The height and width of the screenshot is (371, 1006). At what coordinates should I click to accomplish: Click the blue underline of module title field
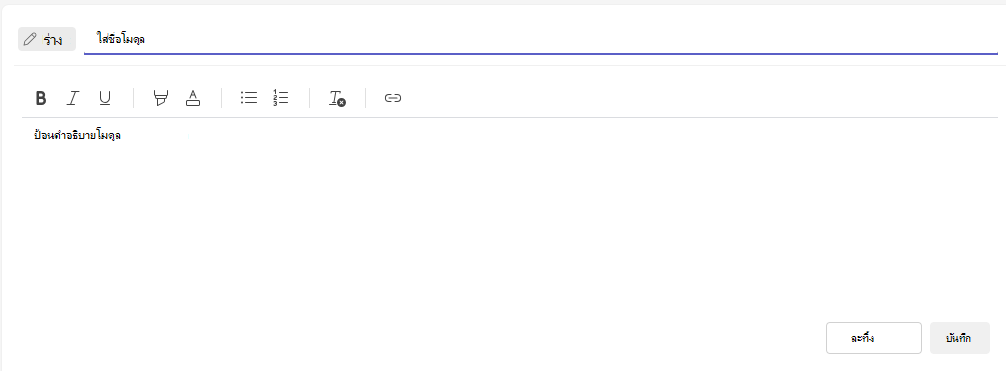coord(540,53)
